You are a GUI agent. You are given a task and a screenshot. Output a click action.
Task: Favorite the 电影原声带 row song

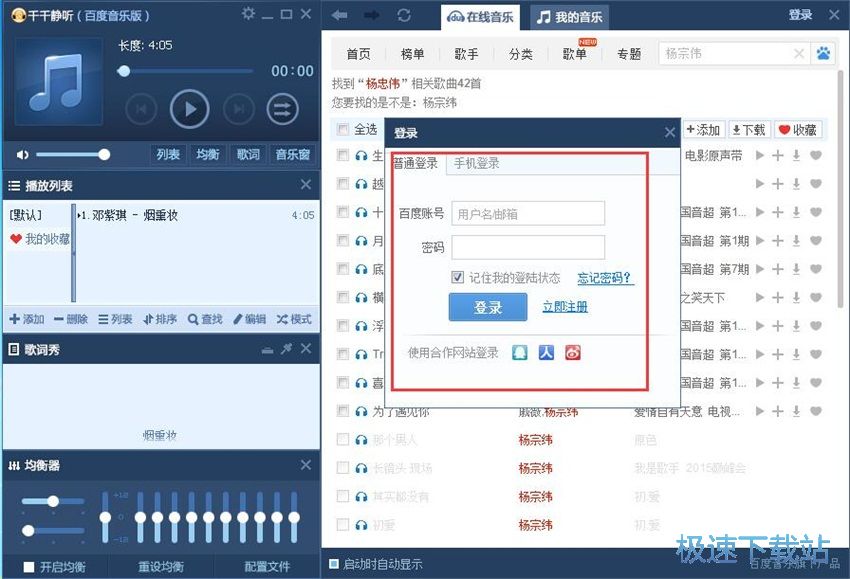coord(816,156)
